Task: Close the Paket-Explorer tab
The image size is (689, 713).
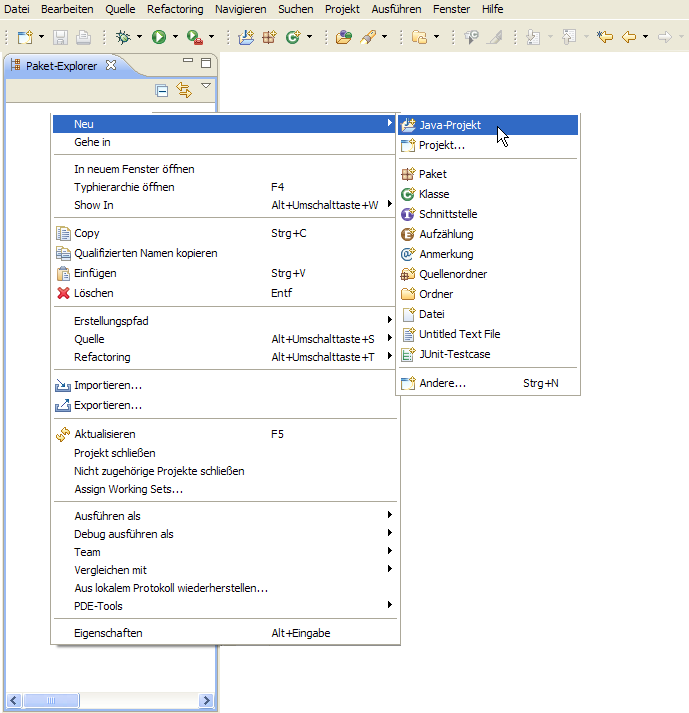Action: 111,65
